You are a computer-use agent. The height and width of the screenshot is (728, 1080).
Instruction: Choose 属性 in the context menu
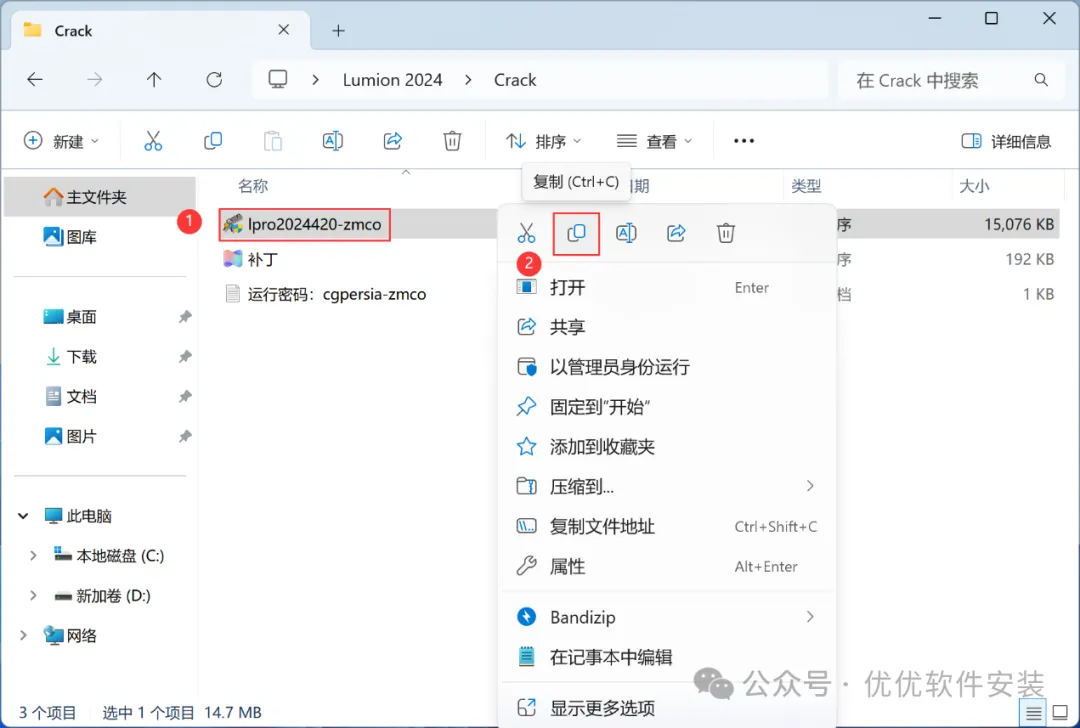pos(667,566)
